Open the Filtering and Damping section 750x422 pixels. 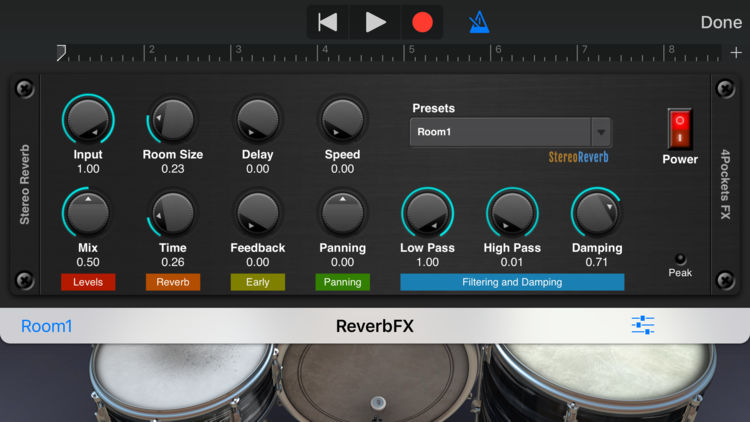click(512, 282)
